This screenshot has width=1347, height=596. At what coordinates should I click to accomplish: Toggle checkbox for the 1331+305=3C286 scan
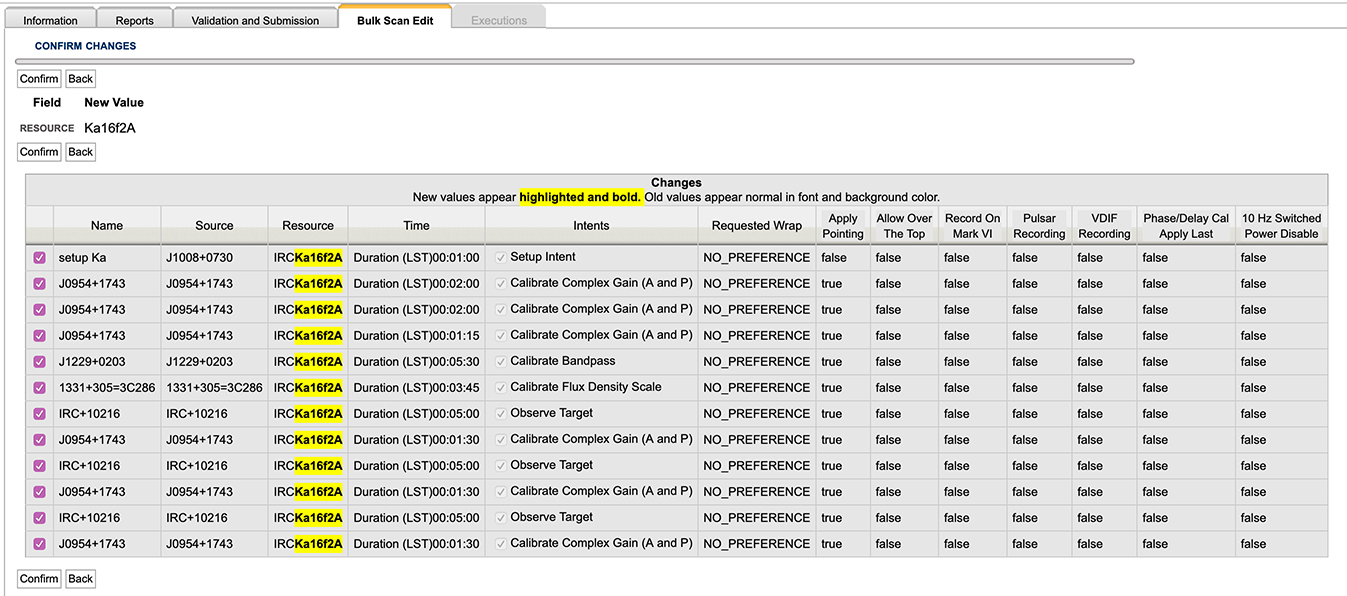[x=40, y=388]
